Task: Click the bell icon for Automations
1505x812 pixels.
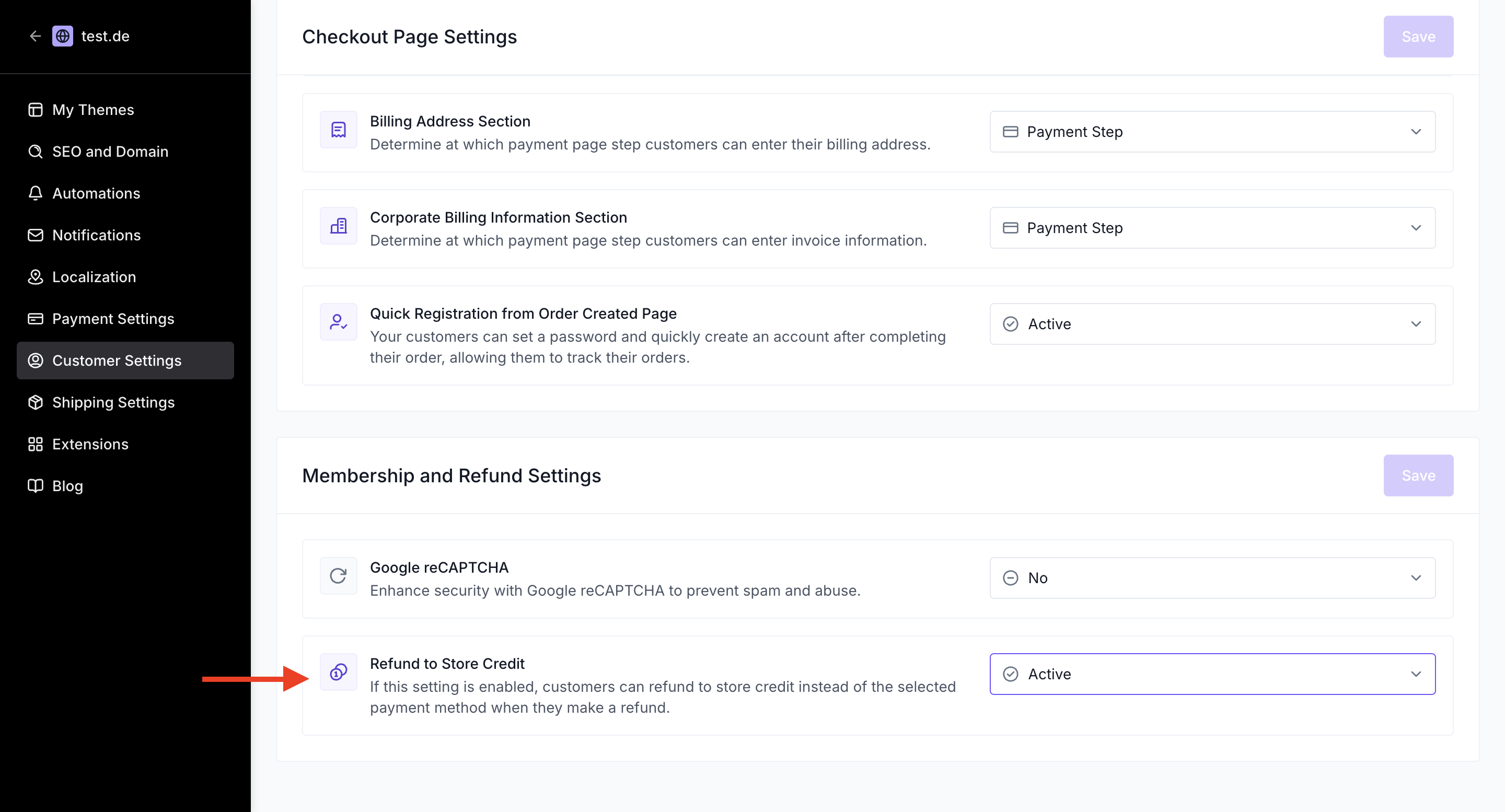Action: pyautogui.click(x=35, y=193)
